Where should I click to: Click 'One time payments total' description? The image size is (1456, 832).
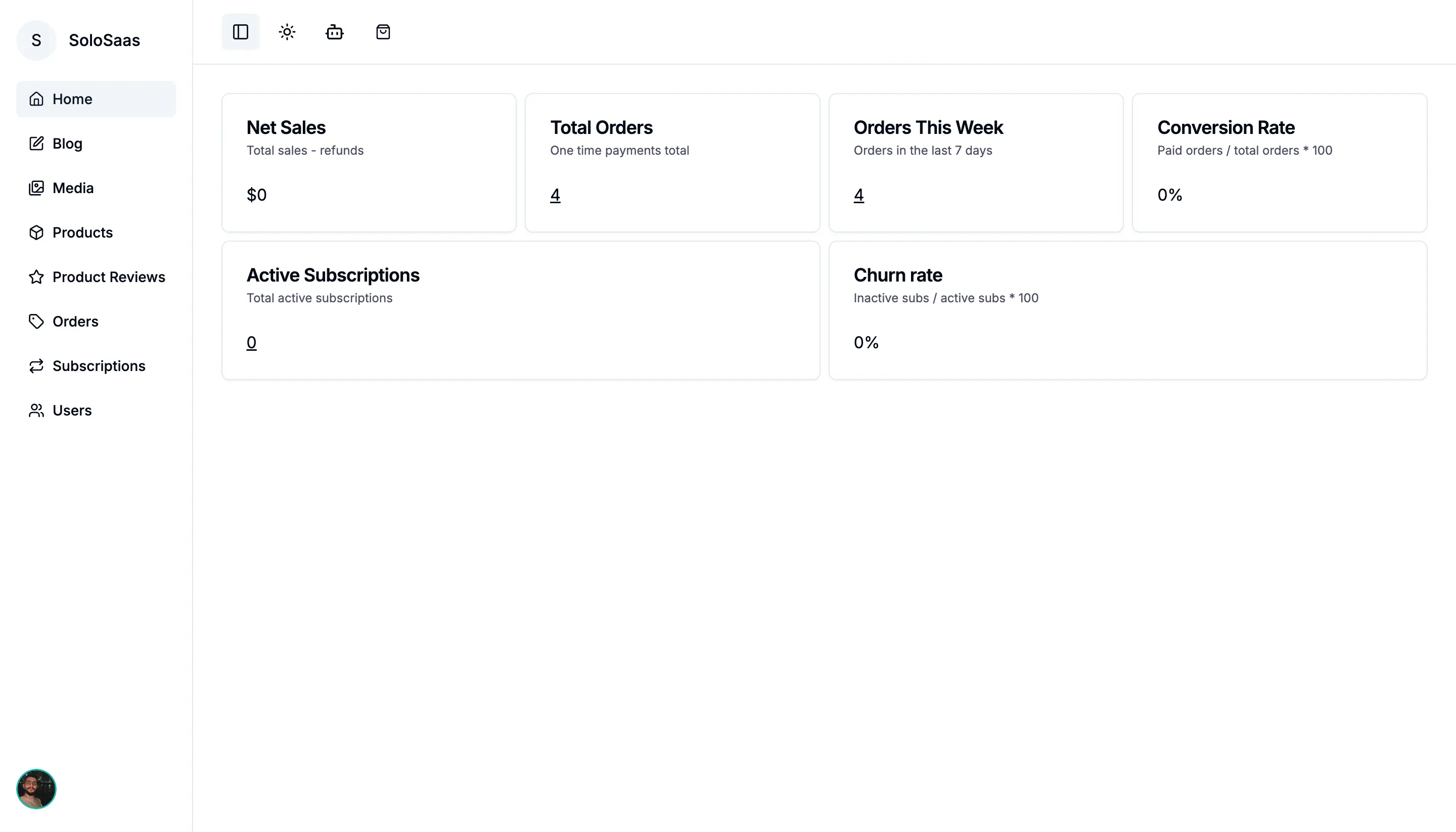[x=619, y=151]
